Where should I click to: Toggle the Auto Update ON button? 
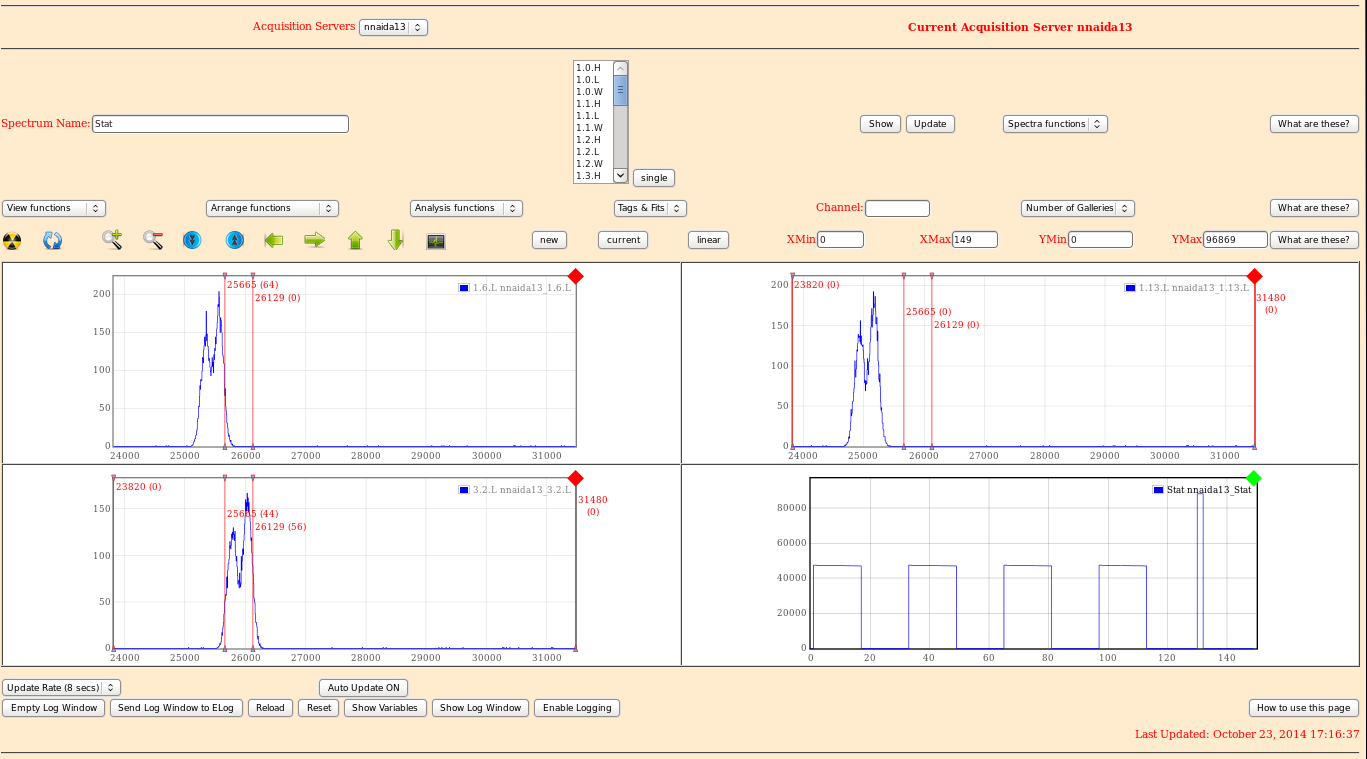[364, 688]
